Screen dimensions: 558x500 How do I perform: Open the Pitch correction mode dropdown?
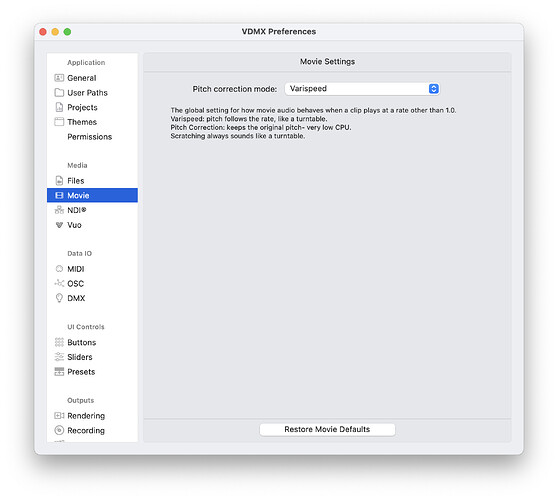pos(362,89)
